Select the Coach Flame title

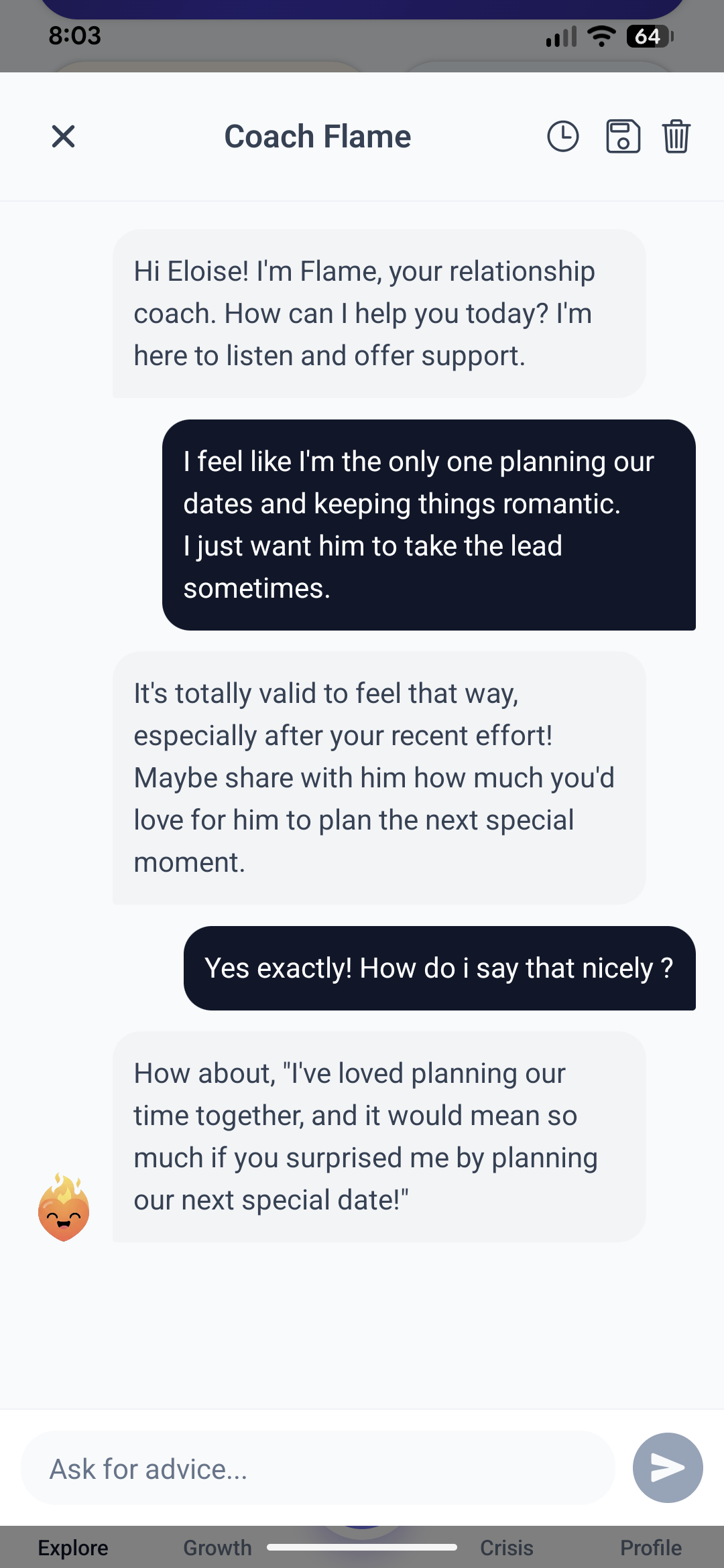317,136
